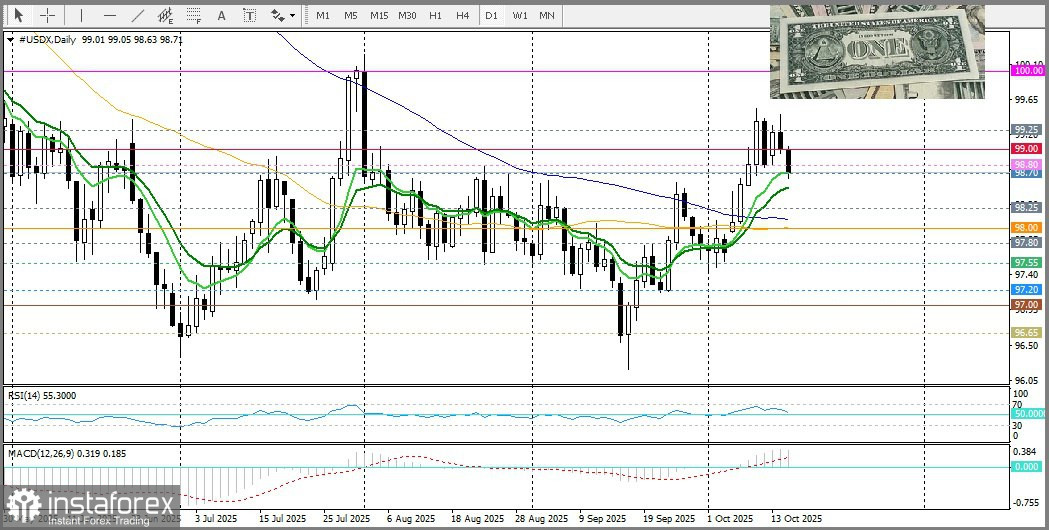Choose the text 'A' annotation tool
Screen dimensions: 1049x530
click(221, 16)
